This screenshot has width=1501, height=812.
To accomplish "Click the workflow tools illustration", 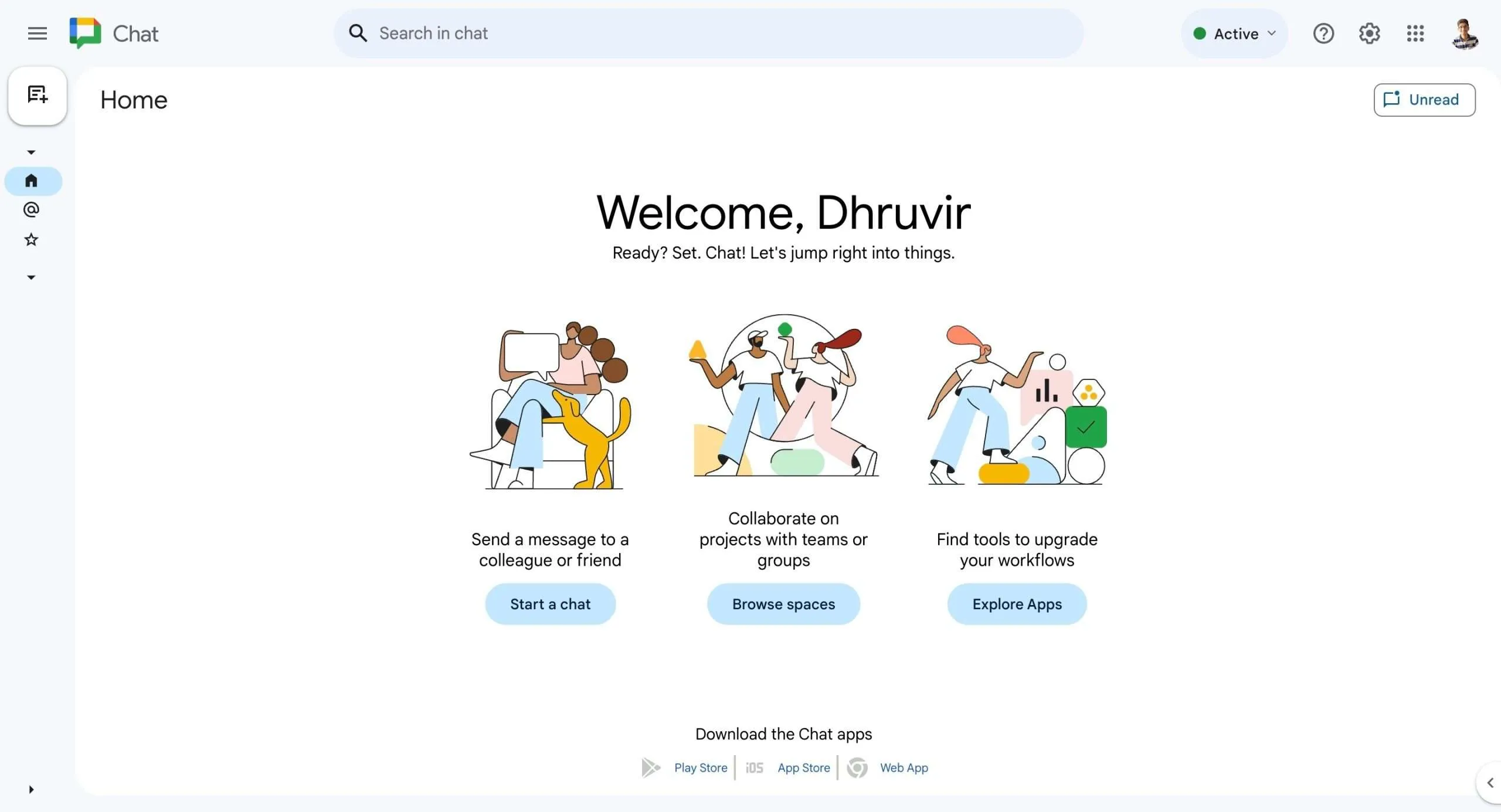I will point(1017,405).
